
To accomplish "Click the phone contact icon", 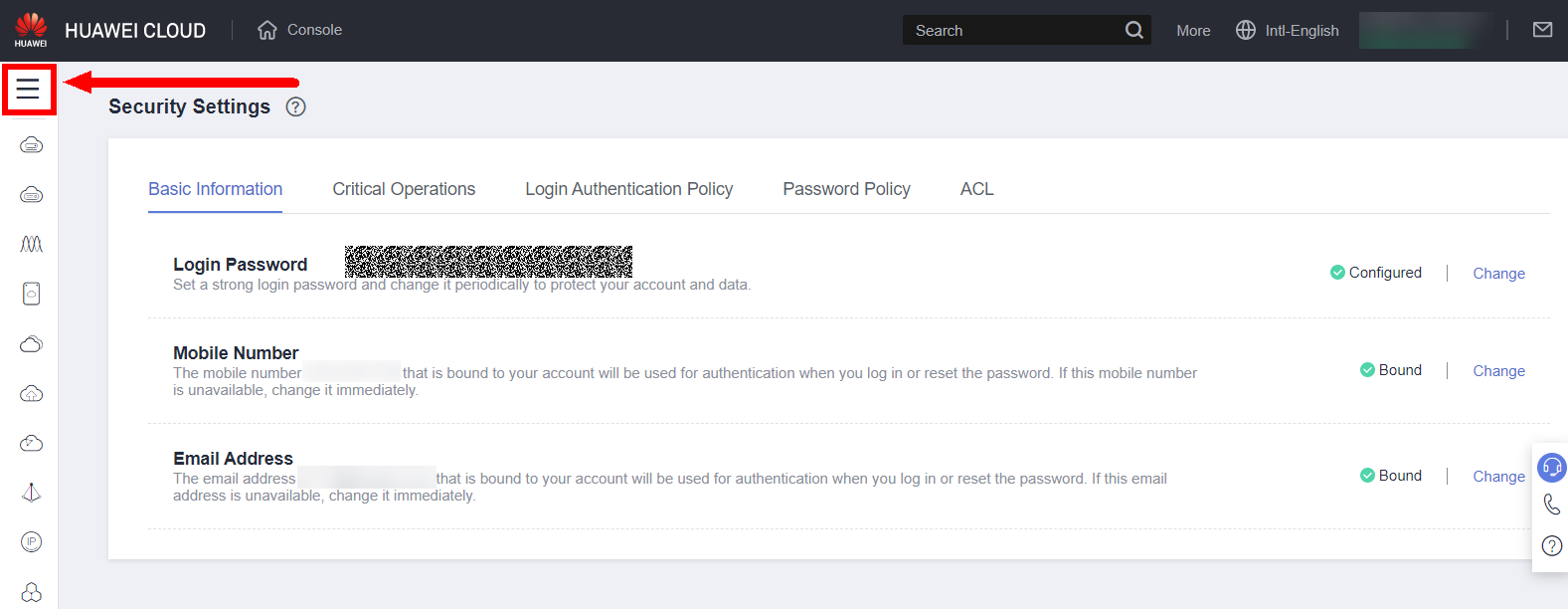I will point(1551,505).
